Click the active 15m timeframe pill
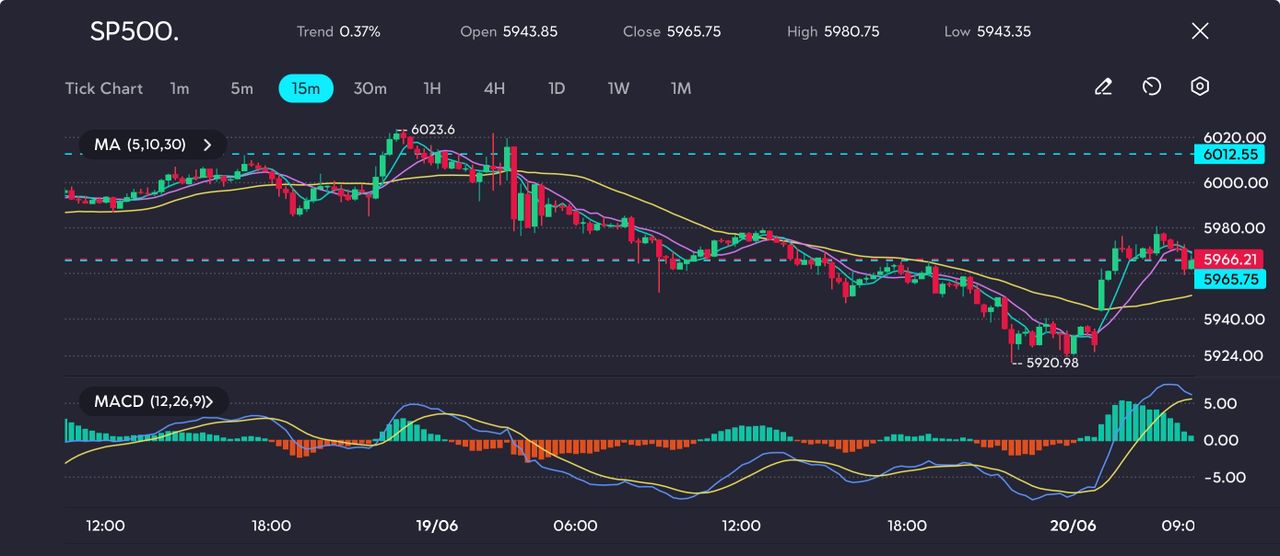Viewport: 1280px width, 556px height. tap(306, 88)
